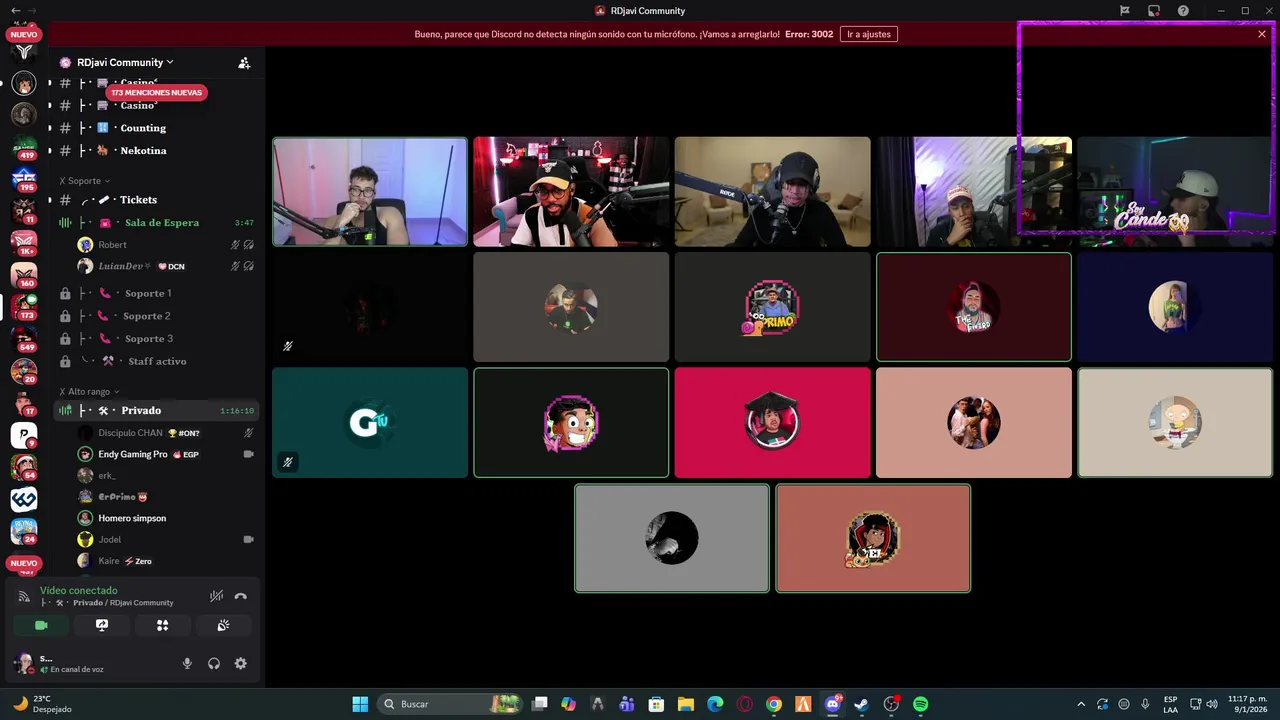Turn off the camera in the voice panel
Viewport: 1280px width, 720px height.
tap(41, 625)
